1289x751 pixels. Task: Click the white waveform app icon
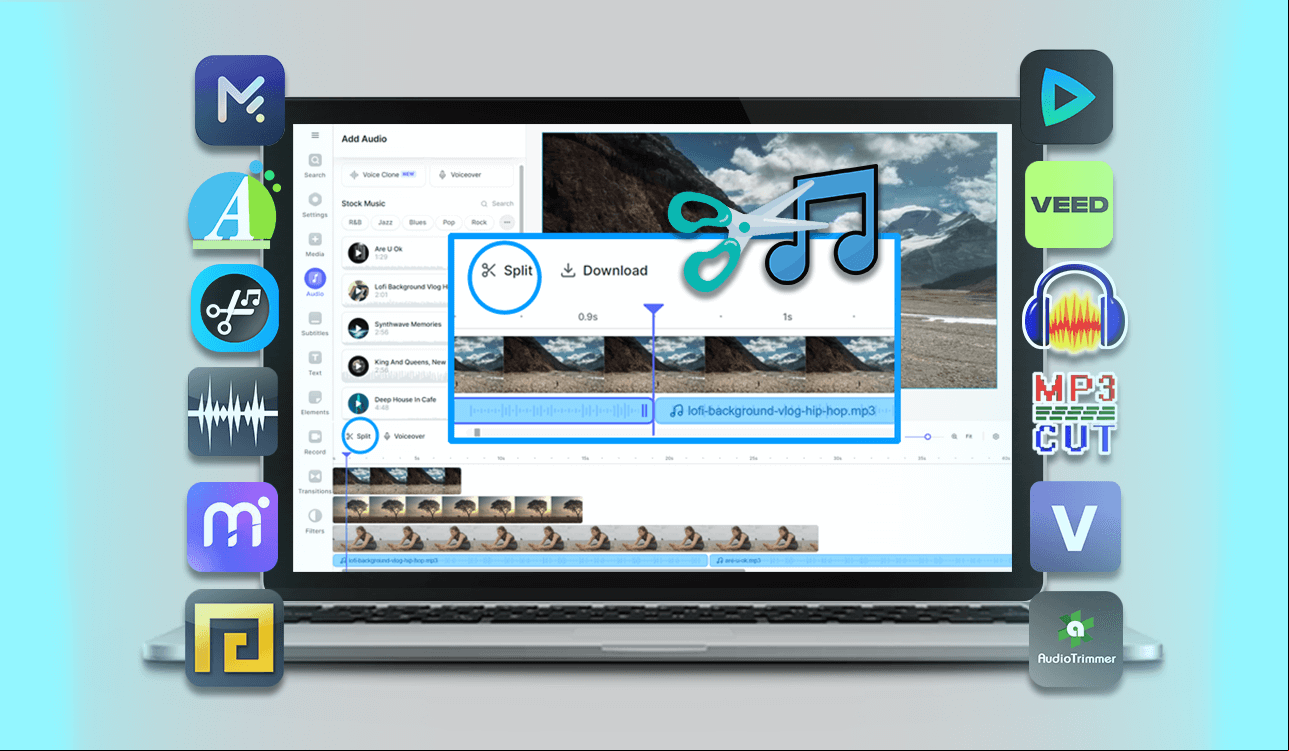[233, 413]
